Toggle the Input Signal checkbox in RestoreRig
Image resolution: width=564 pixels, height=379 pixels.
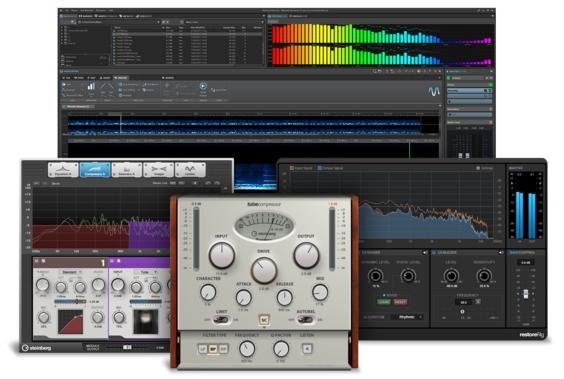pyautogui.click(x=292, y=168)
